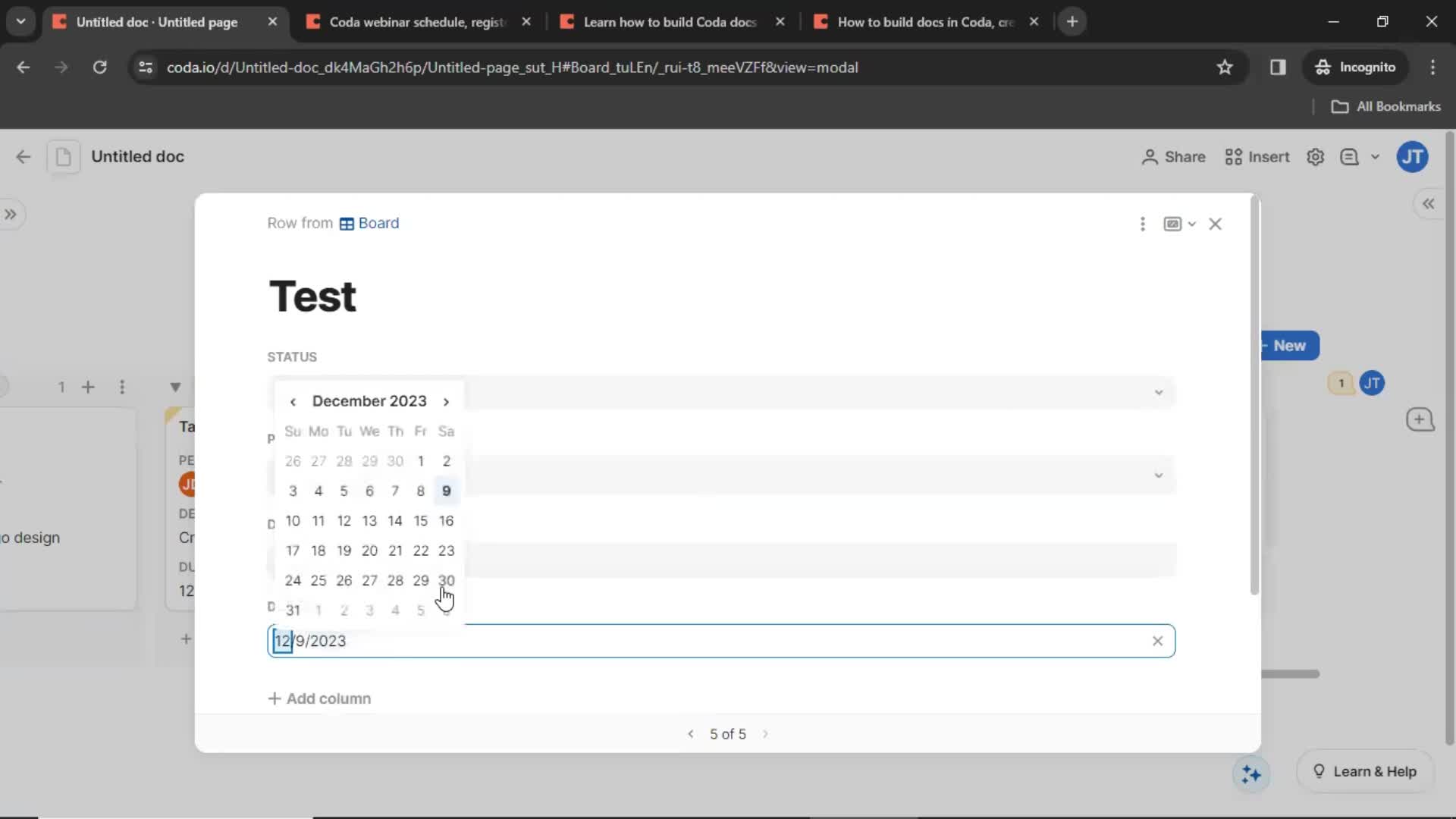Click Add column button below row fields

coord(320,698)
